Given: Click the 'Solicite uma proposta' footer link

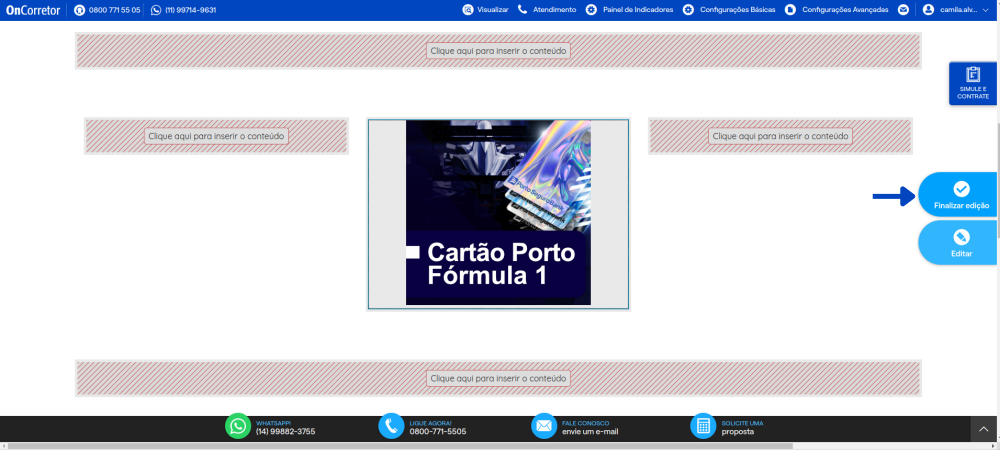Looking at the screenshot, I should click(742, 427).
